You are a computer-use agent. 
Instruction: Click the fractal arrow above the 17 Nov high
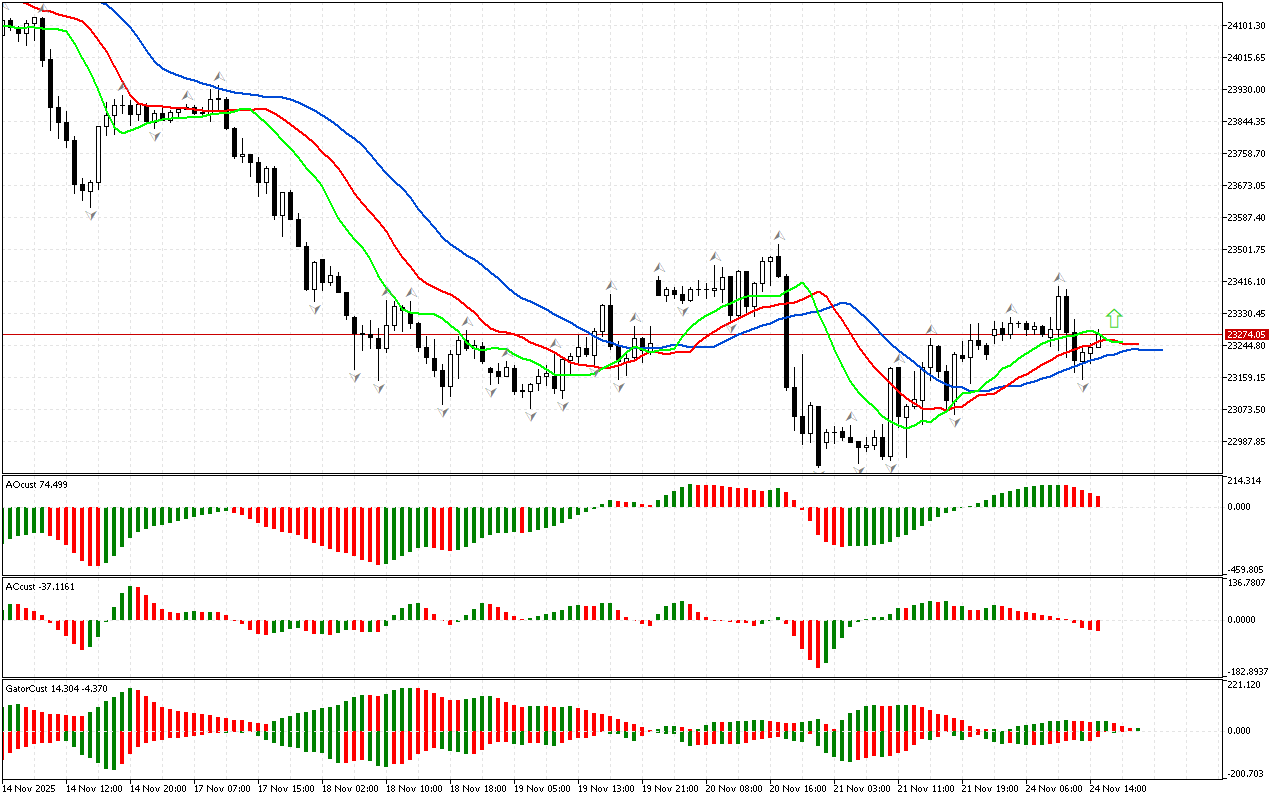[218, 76]
